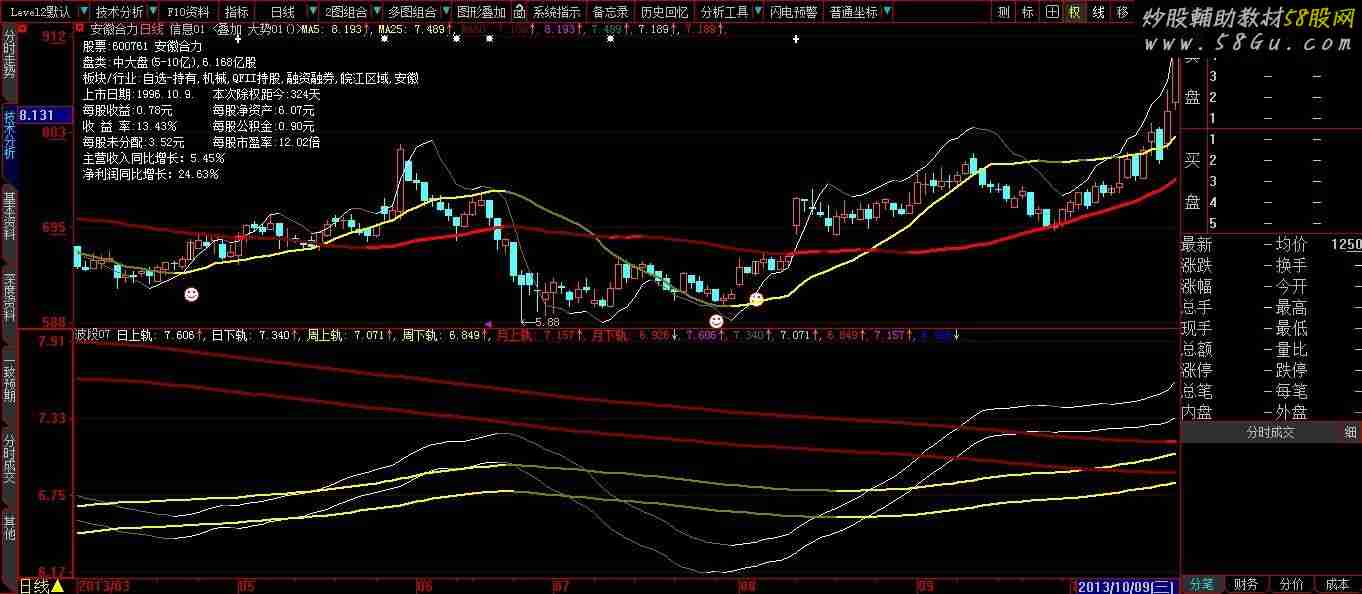
Task: Click the 2图组合 toolbar button
Action: click(x=346, y=12)
